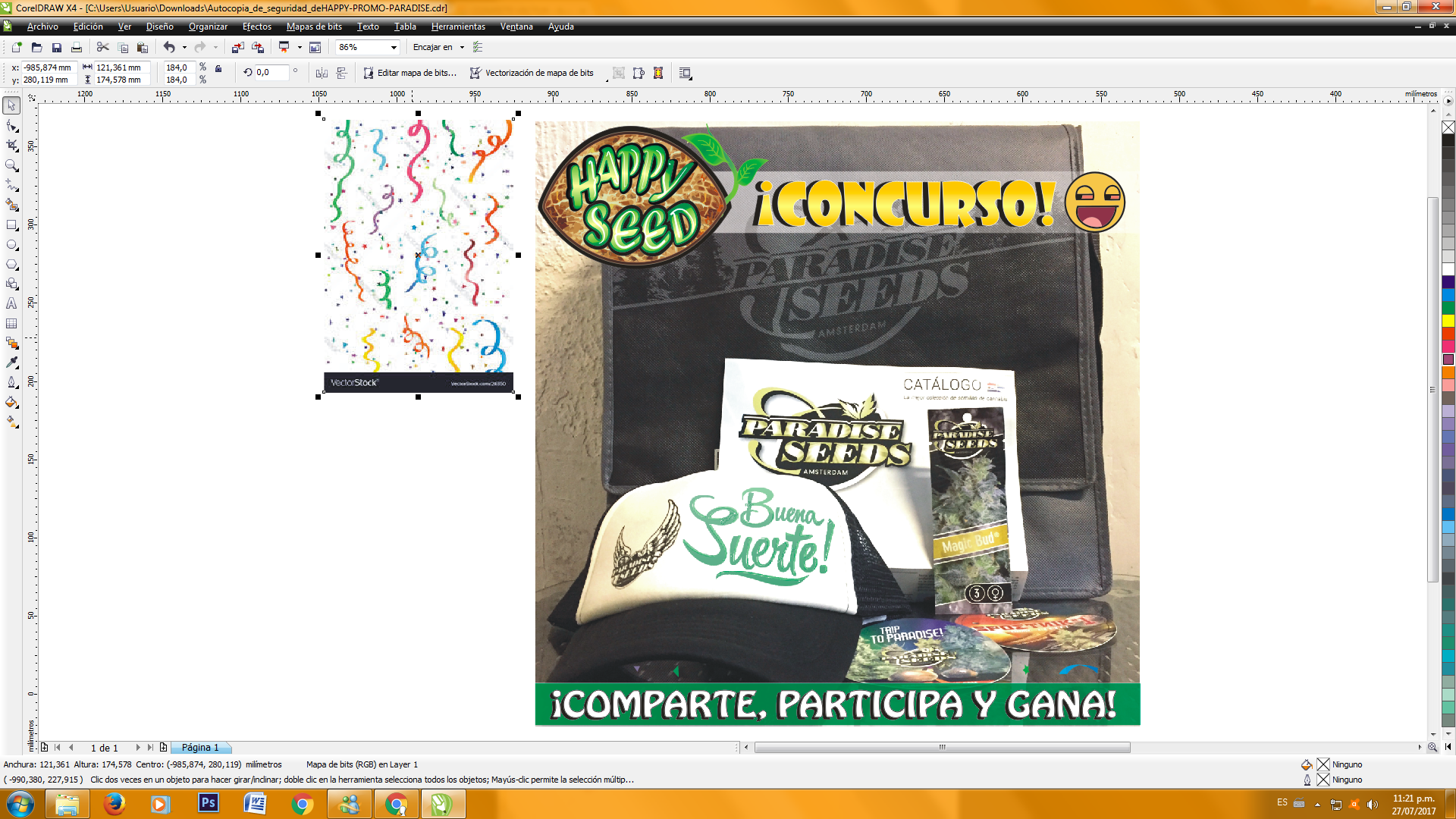Click the Crop bitmap icon
The image size is (1456, 819).
click(619, 73)
